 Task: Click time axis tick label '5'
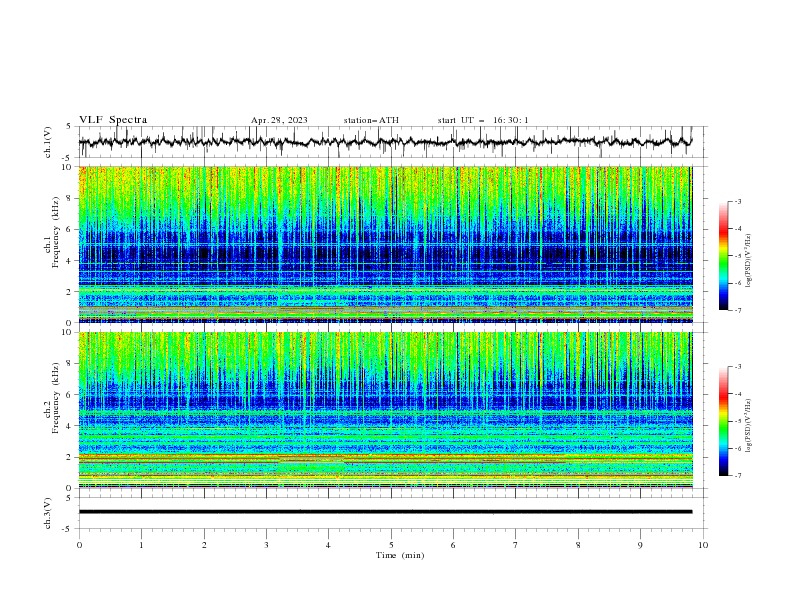click(x=391, y=545)
